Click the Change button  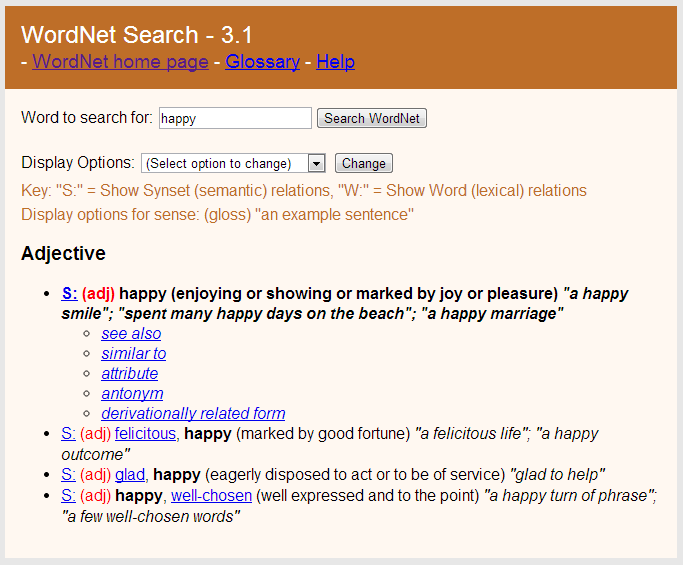(x=364, y=163)
